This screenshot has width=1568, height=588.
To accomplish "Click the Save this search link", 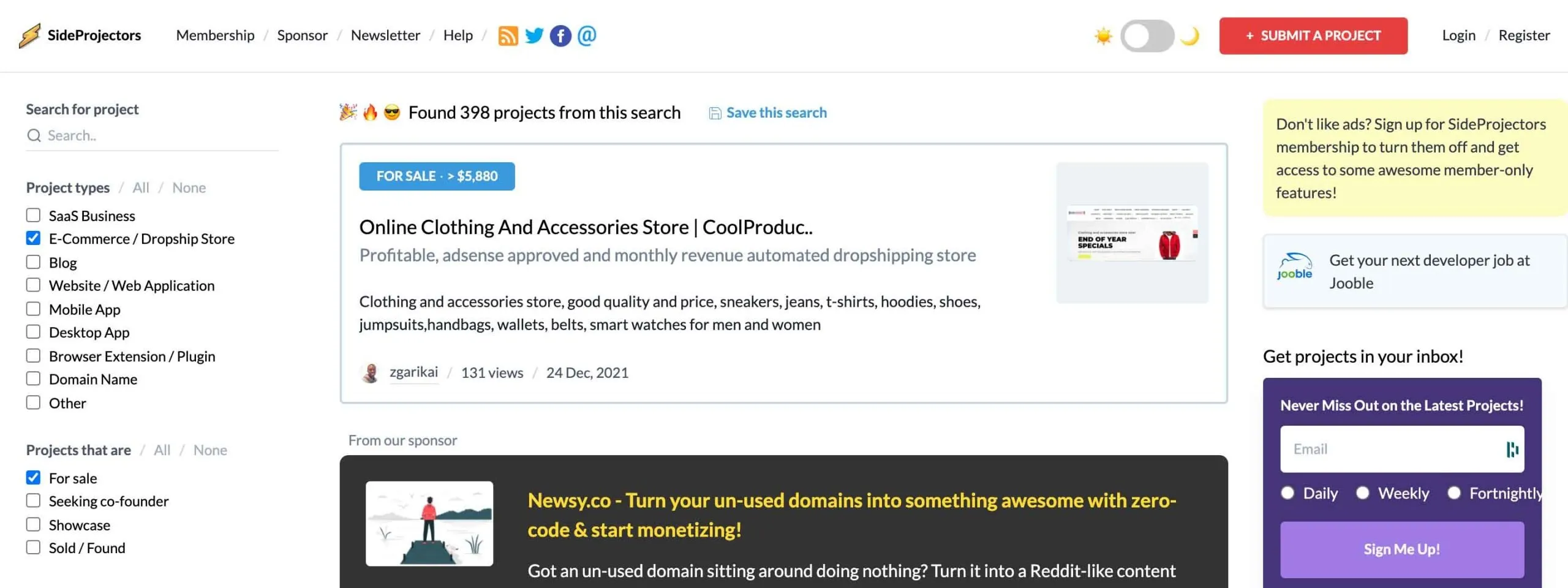I will coord(776,113).
